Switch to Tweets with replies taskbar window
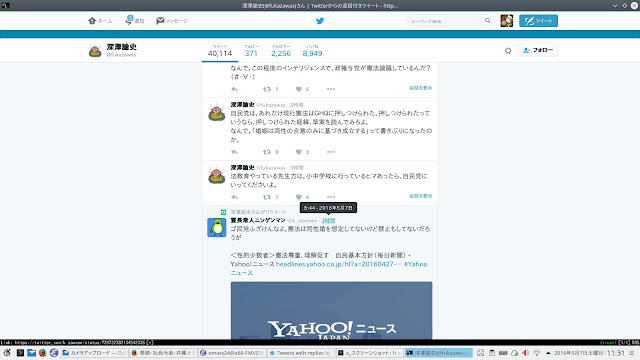Viewport: 640px width, 360px height. [301, 353]
